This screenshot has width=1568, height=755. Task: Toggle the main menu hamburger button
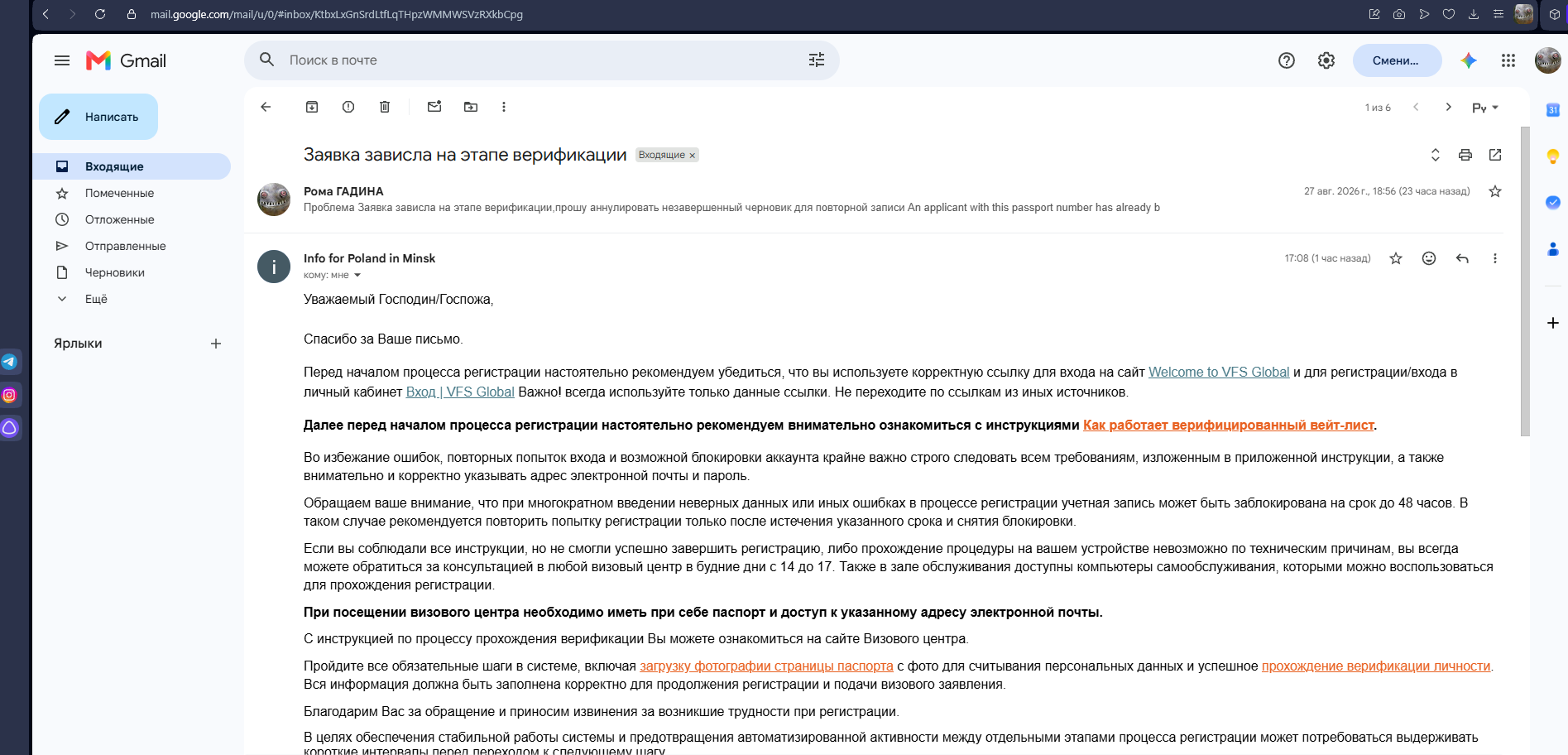(62, 60)
